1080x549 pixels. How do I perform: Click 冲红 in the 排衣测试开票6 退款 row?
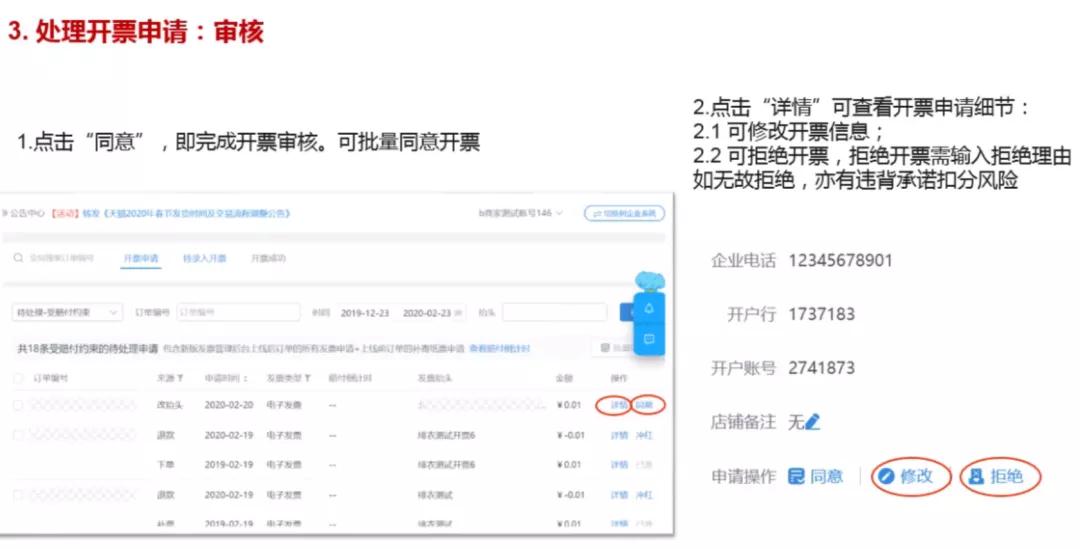click(x=644, y=435)
